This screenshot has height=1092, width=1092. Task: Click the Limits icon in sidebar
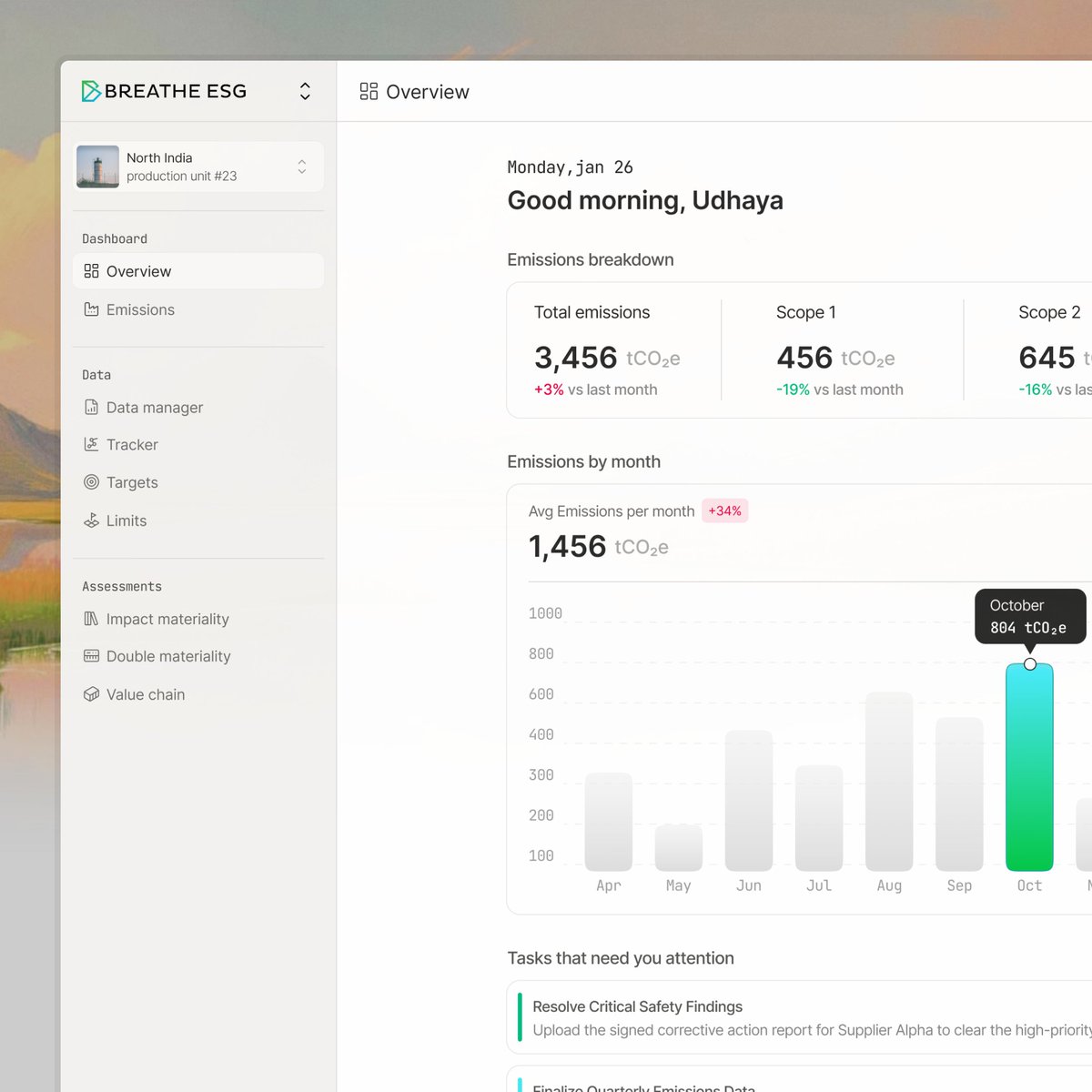(x=91, y=521)
